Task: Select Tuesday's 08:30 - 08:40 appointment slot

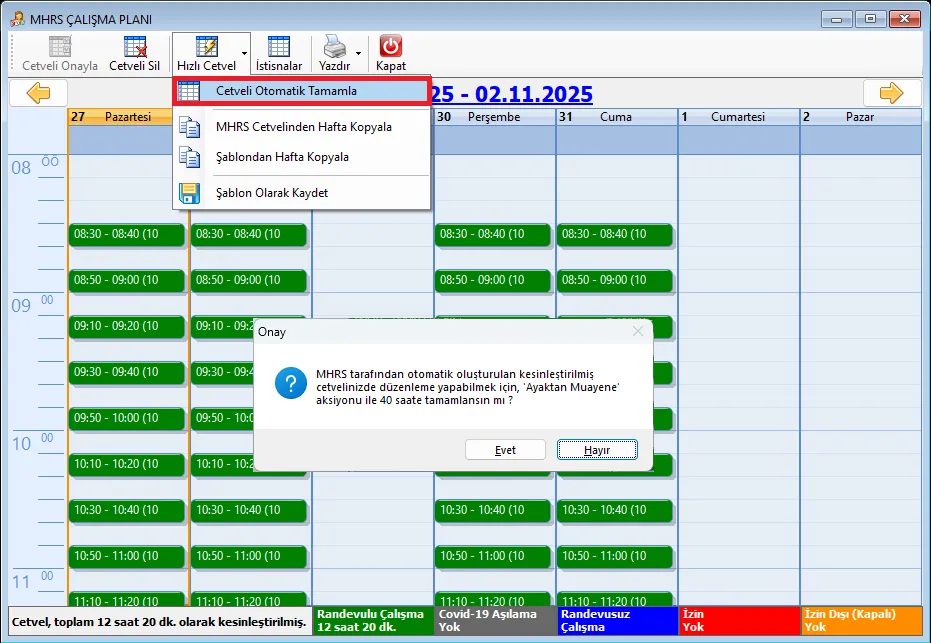Action: tap(249, 234)
